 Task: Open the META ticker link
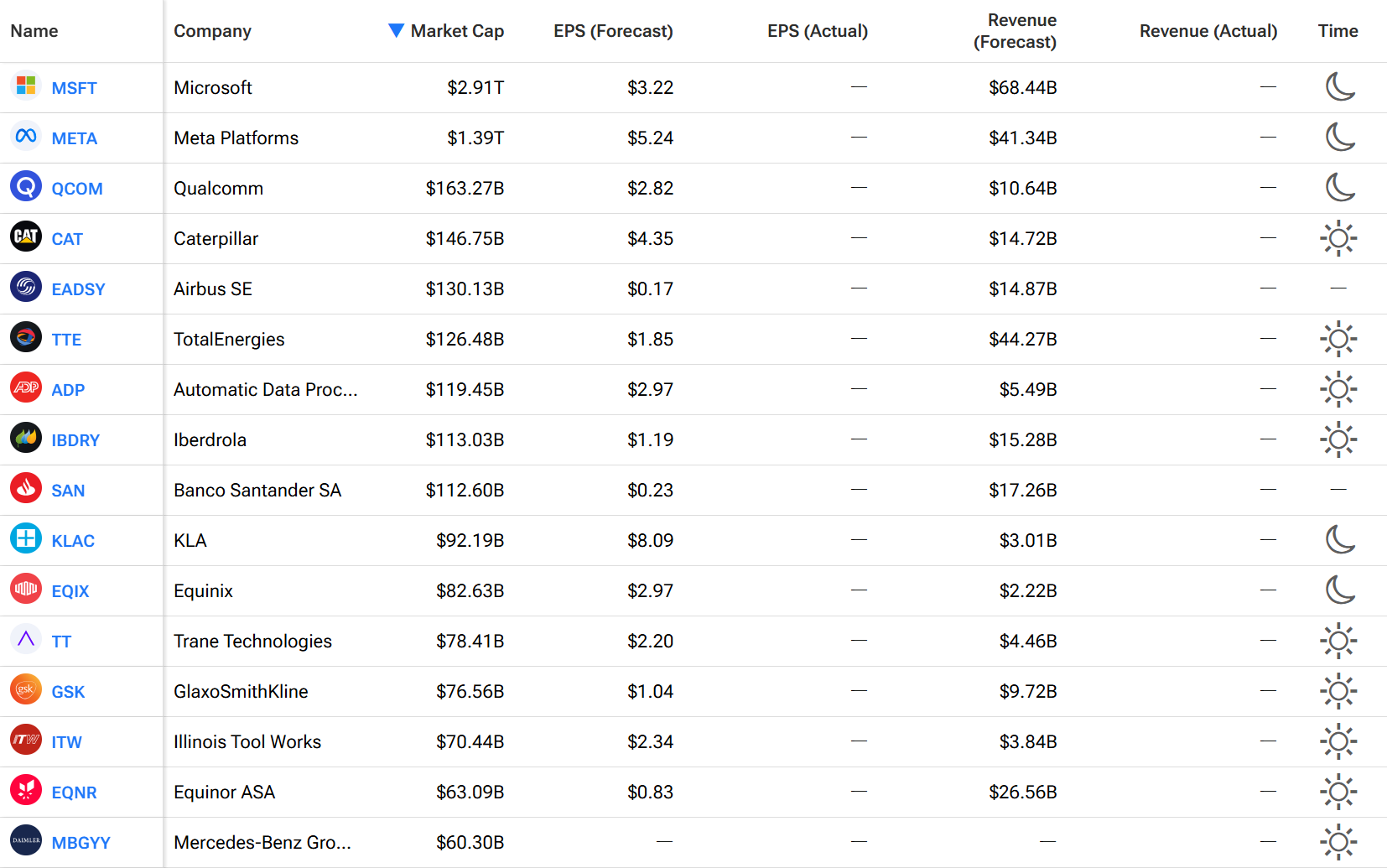[75, 138]
